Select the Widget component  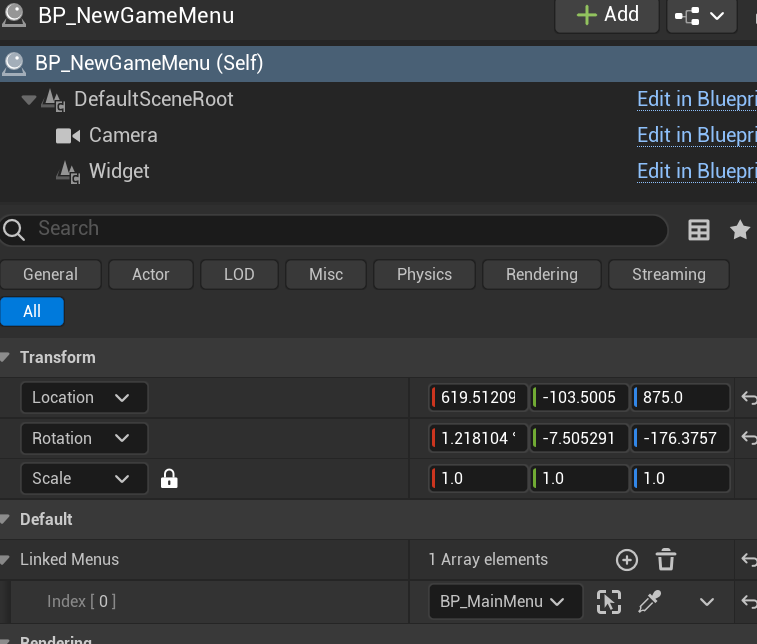pos(119,171)
